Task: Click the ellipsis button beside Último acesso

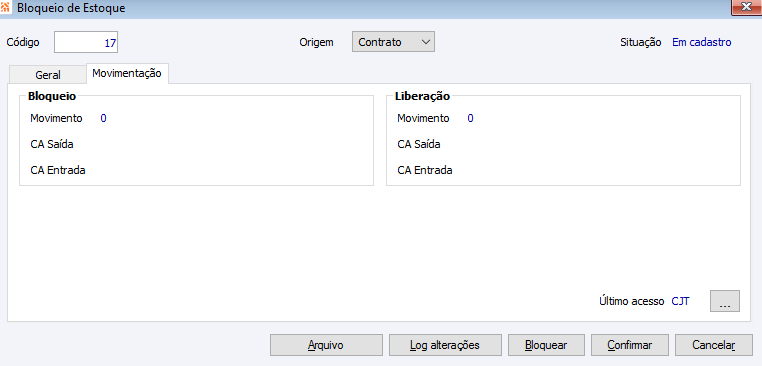Action: coord(725,301)
